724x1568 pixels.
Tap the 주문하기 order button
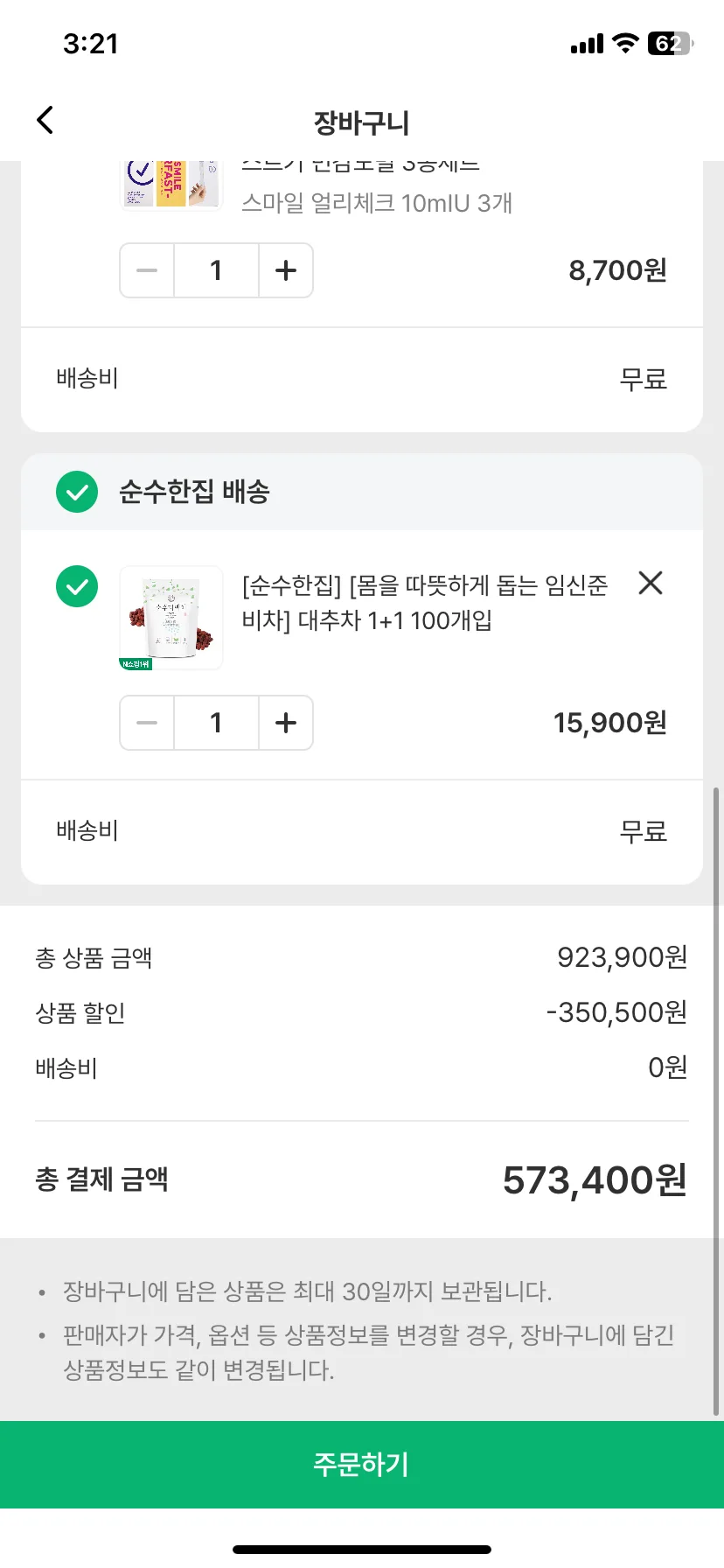tap(362, 1464)
